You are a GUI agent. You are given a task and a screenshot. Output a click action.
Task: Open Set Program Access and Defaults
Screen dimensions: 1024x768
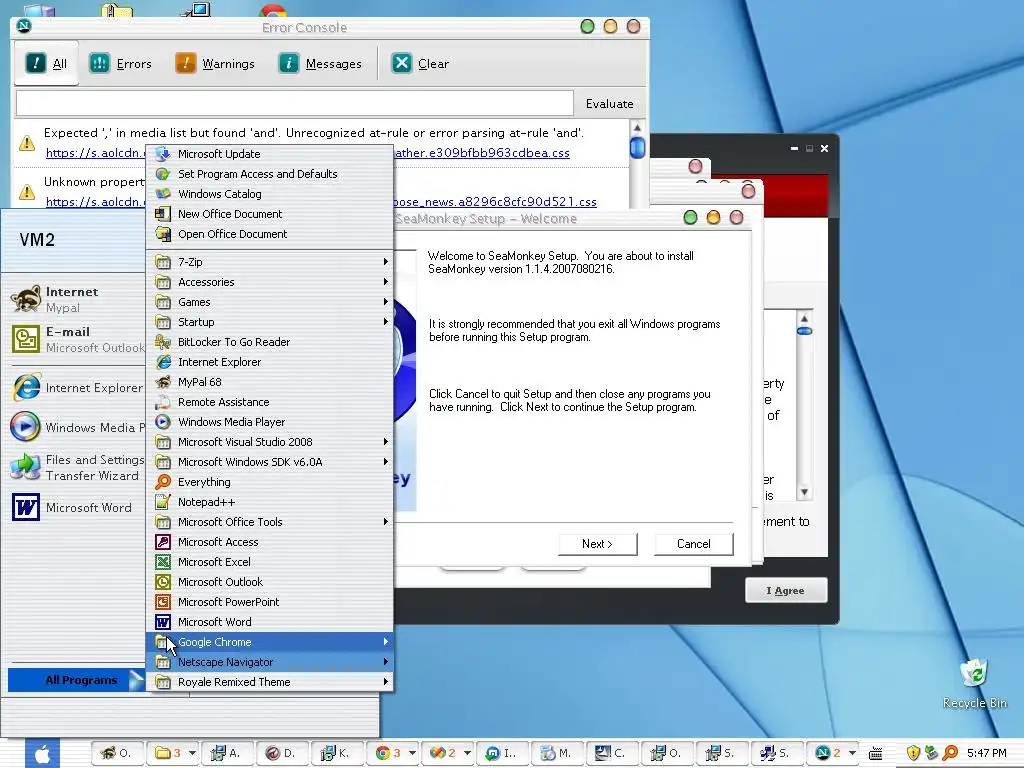point(270,174)
